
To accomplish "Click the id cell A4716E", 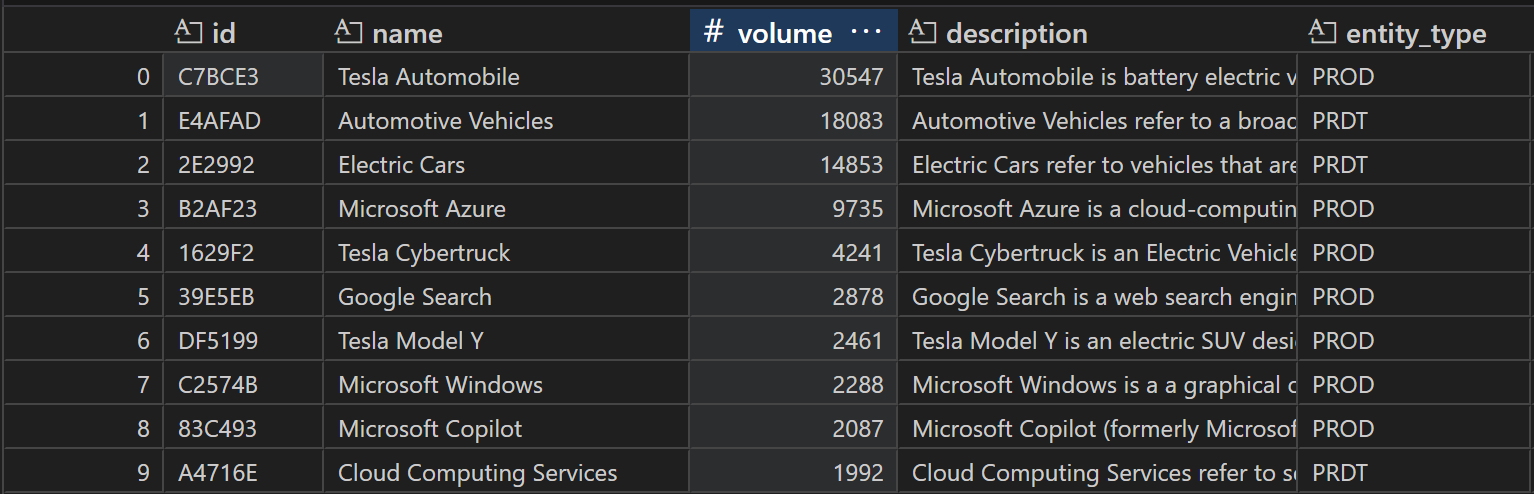I will pyautogui.click(x=243, y=473).
